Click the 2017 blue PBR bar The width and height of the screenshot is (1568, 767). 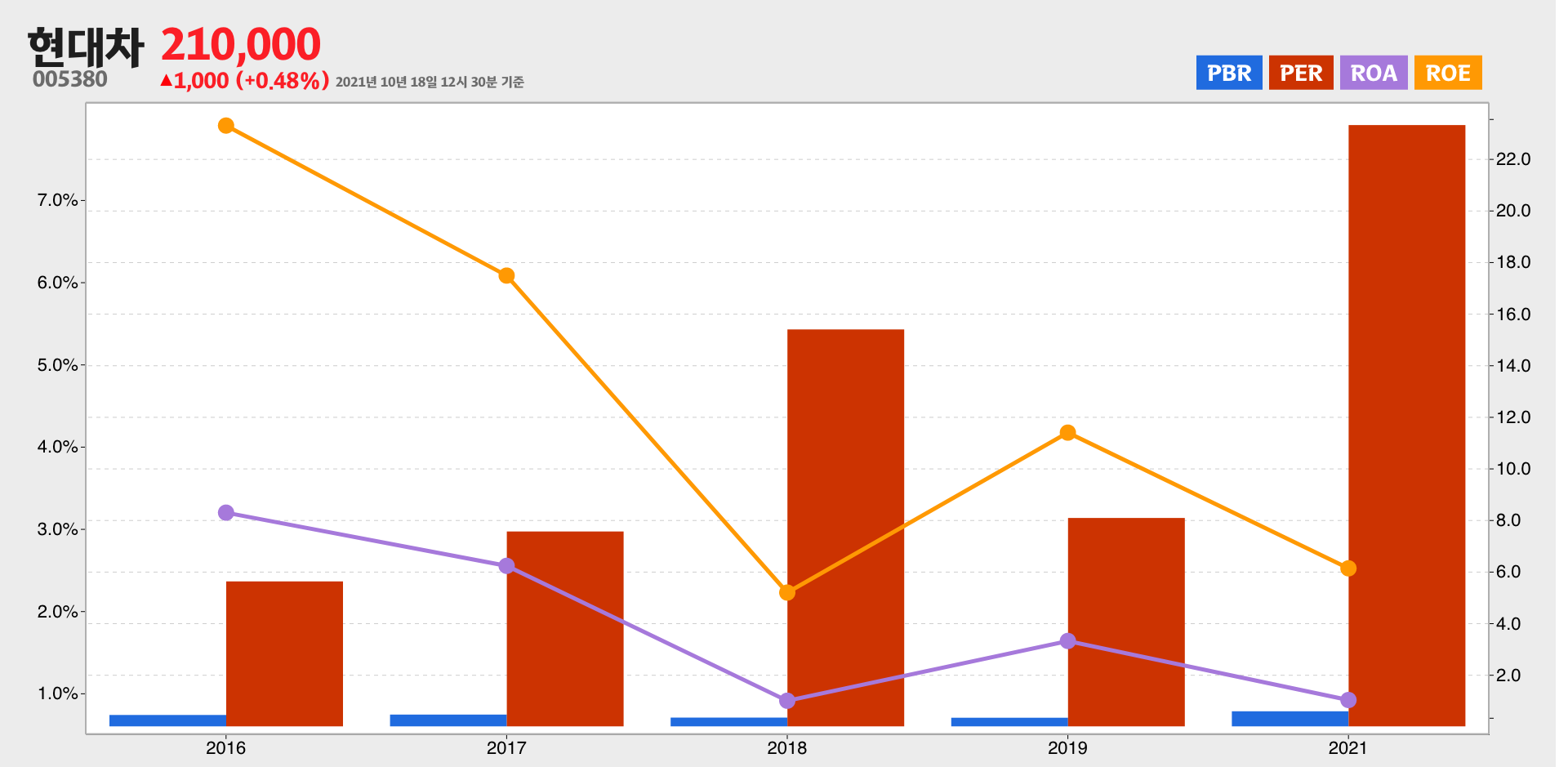click(x=448, y=720)
